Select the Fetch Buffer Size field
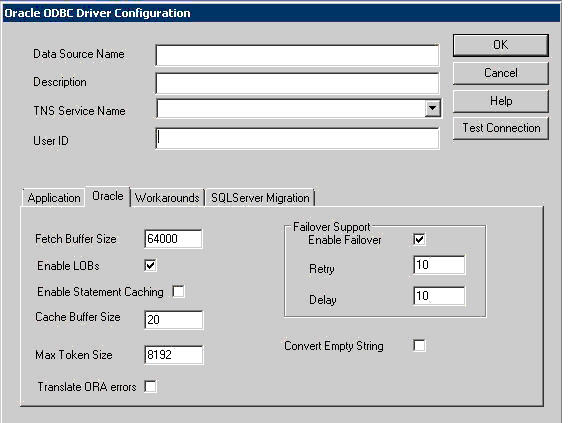Screen dimensions: 569x423 [x=173, y=239]
